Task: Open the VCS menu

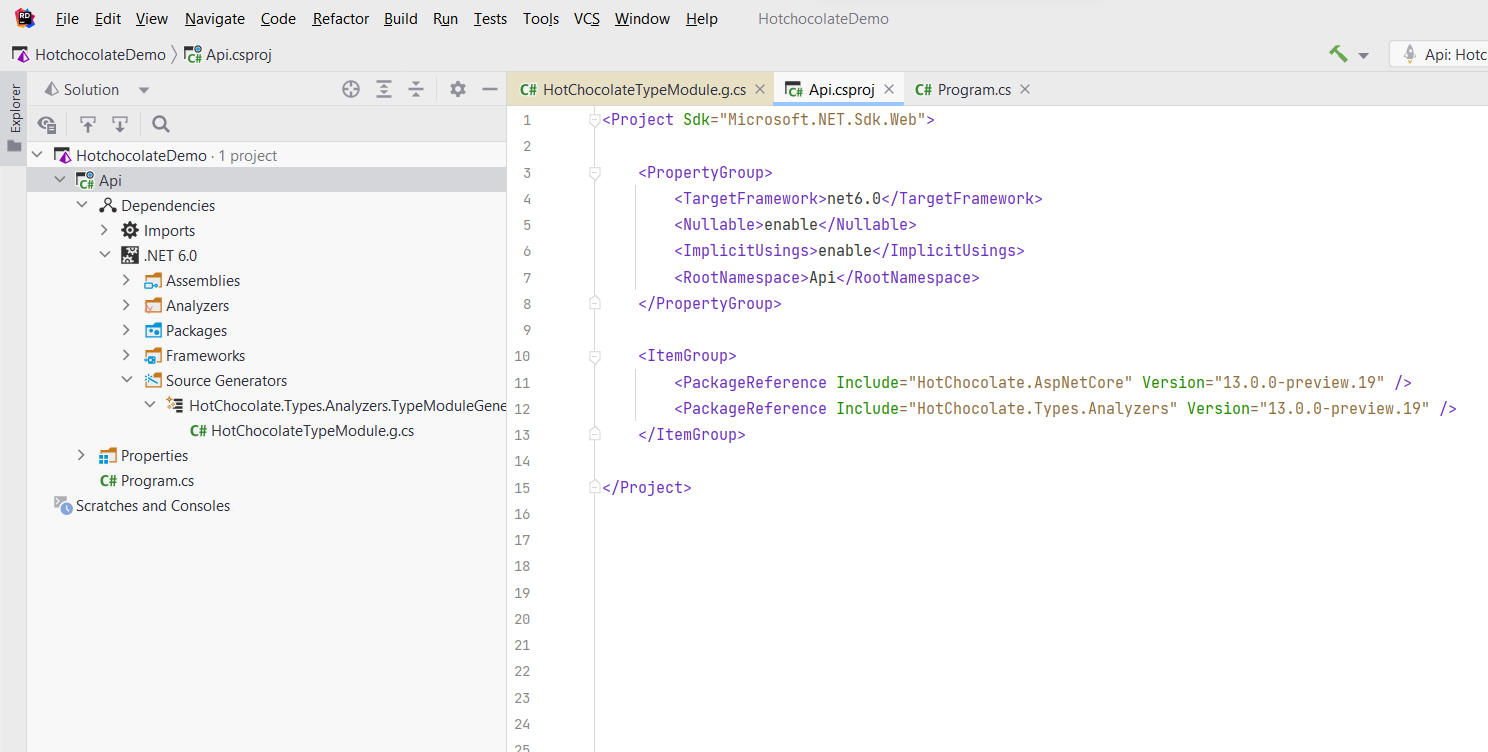Action: coord(586,18)
